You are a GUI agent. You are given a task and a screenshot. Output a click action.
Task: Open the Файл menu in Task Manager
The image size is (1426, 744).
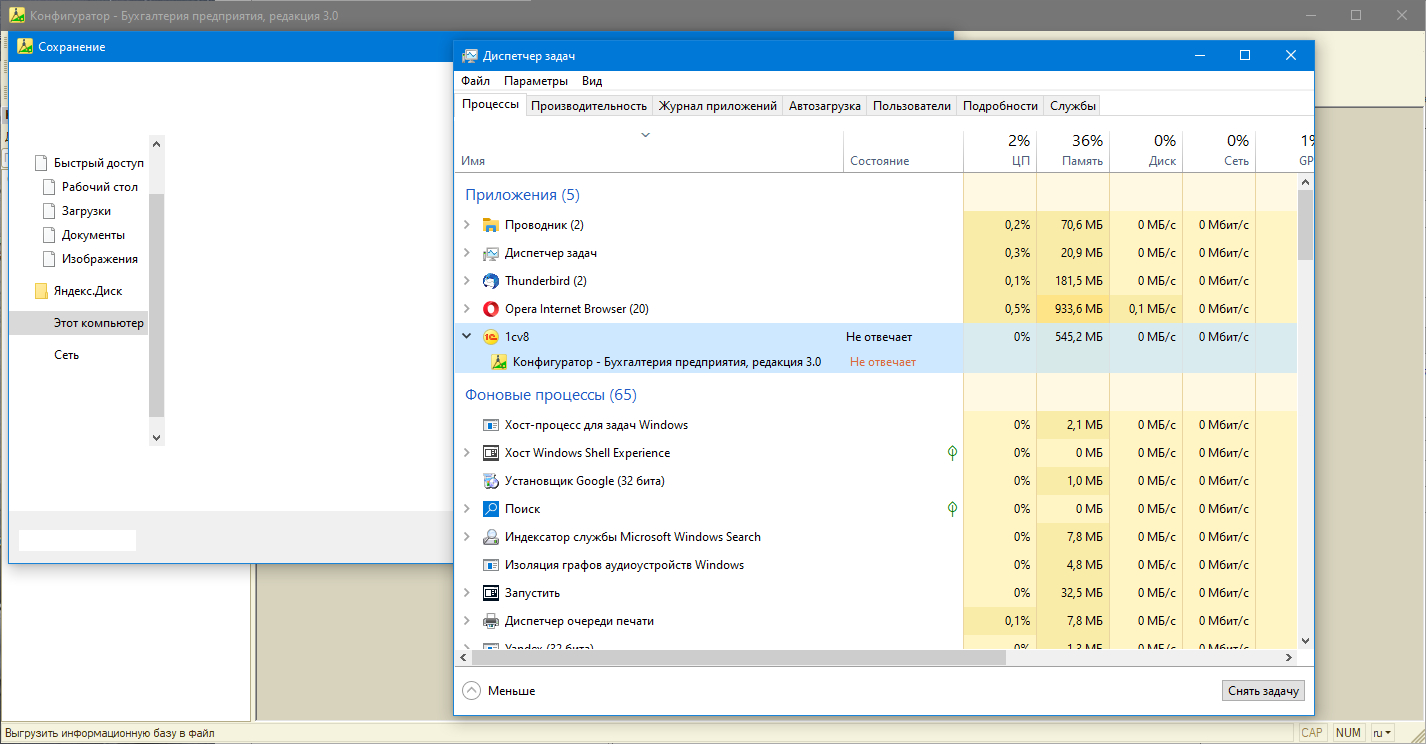[475, 81]
